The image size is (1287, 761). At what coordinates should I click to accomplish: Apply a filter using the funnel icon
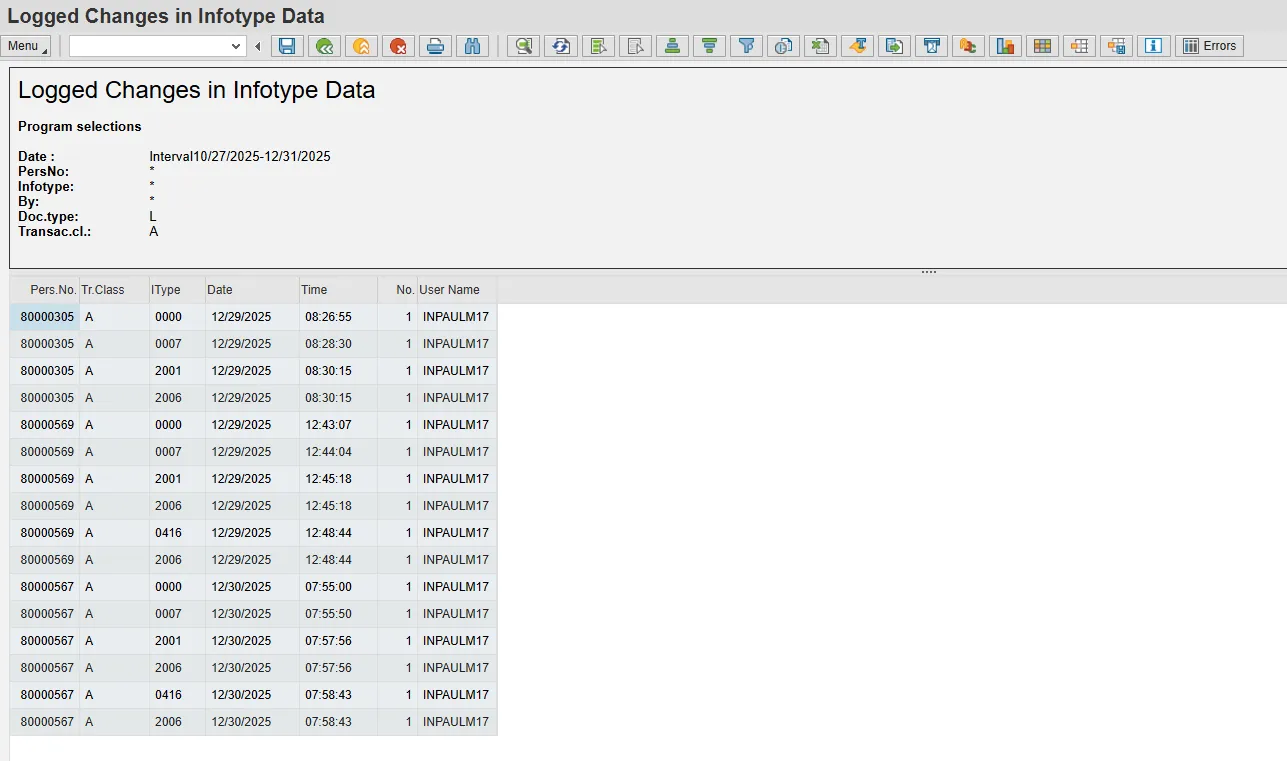(x=746, y=46)
